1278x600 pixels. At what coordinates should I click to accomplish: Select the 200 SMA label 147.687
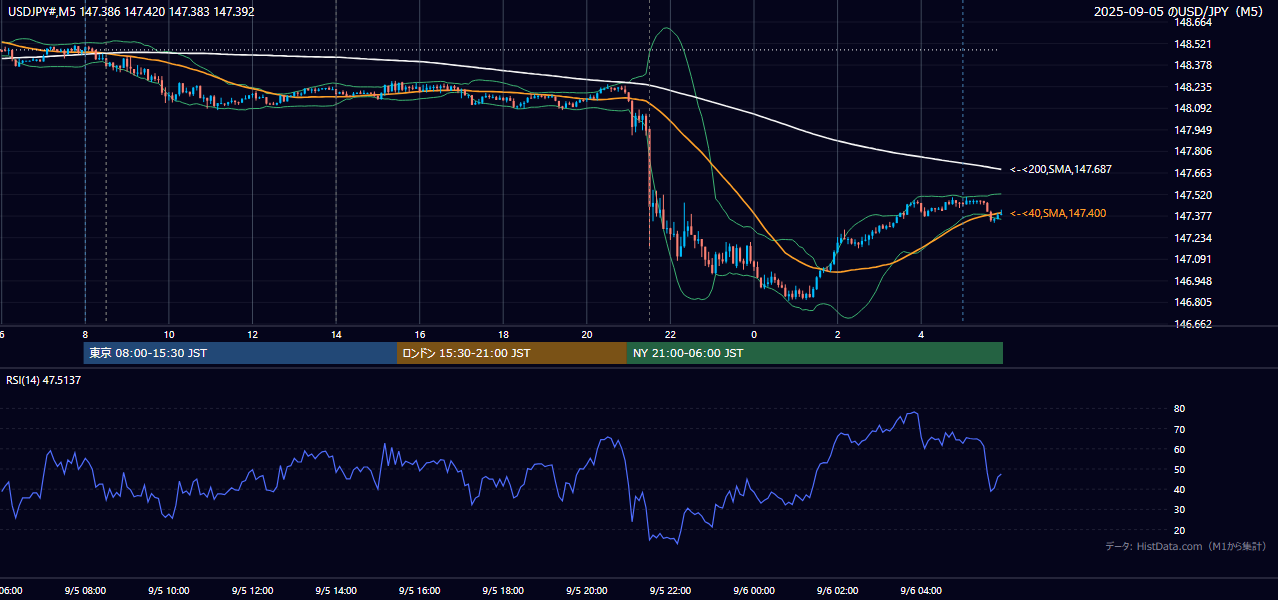point(1061,170)
